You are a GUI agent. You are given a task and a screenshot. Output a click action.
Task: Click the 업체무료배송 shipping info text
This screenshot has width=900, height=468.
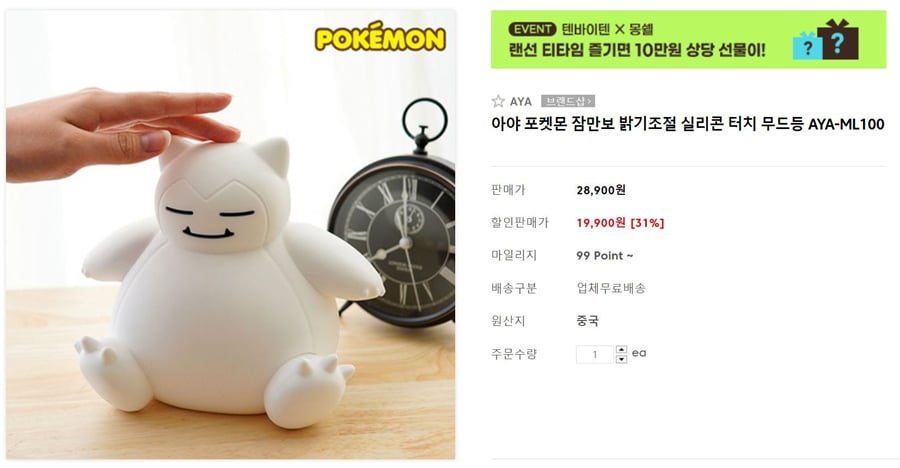click(x=611, y=288)
